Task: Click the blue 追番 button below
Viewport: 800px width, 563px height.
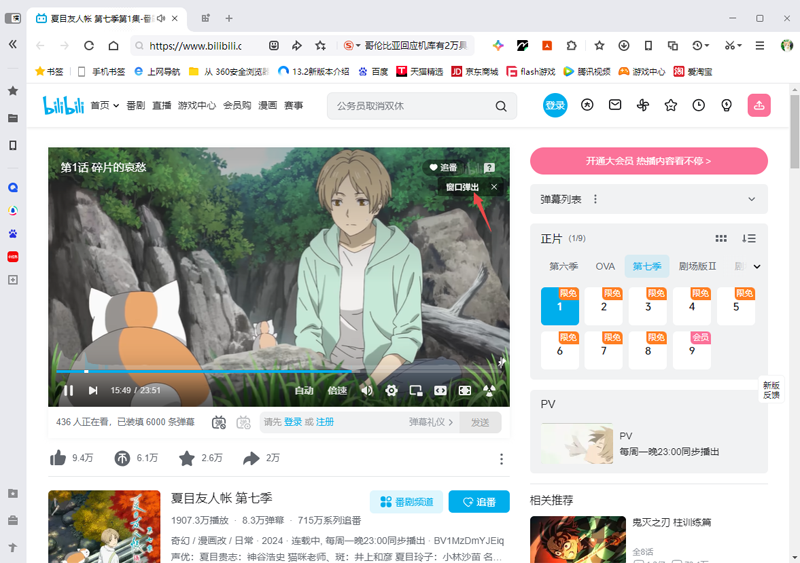Action: pos(479,502)
